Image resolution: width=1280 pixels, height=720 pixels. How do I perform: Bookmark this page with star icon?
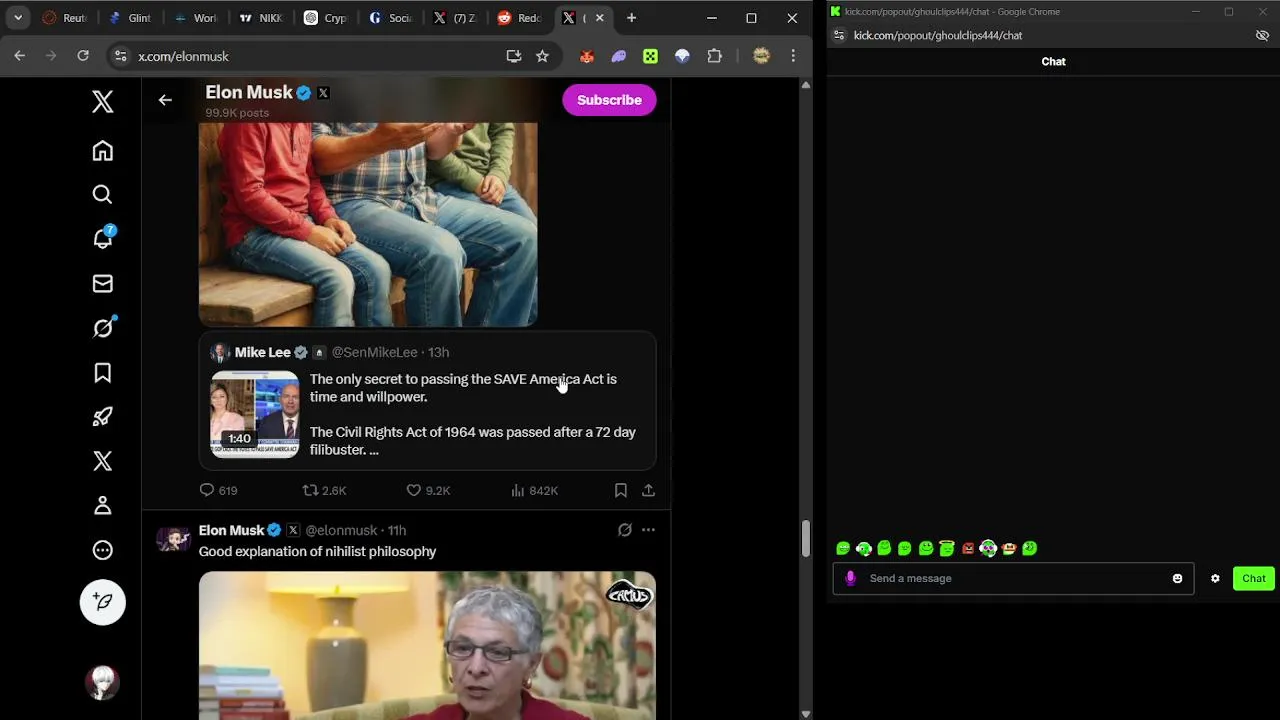(x=542, y=56)
